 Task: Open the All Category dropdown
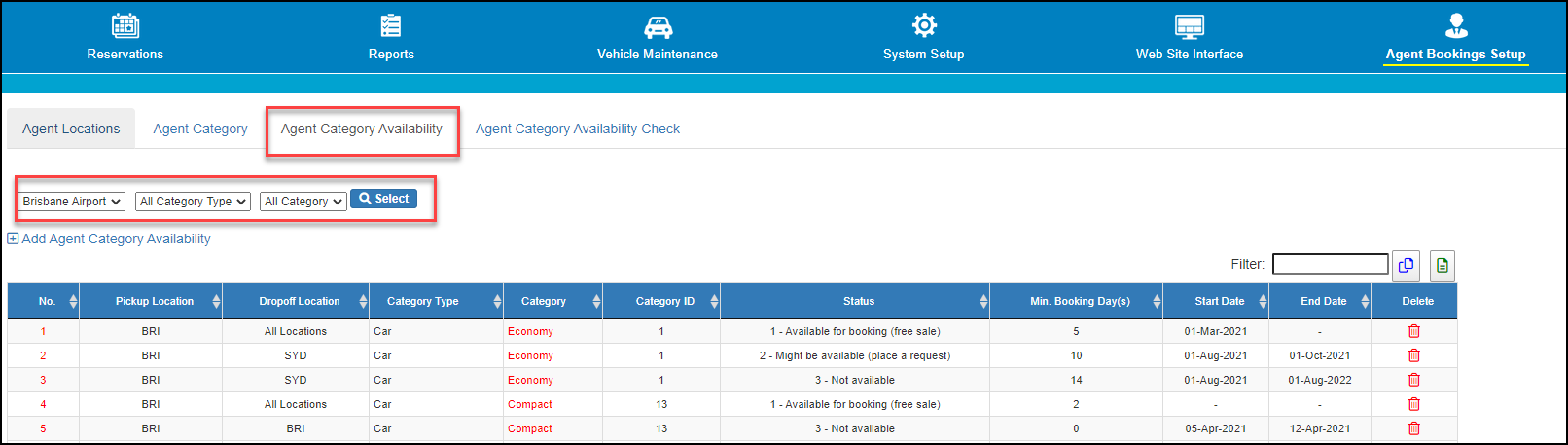tap(303, 202)
